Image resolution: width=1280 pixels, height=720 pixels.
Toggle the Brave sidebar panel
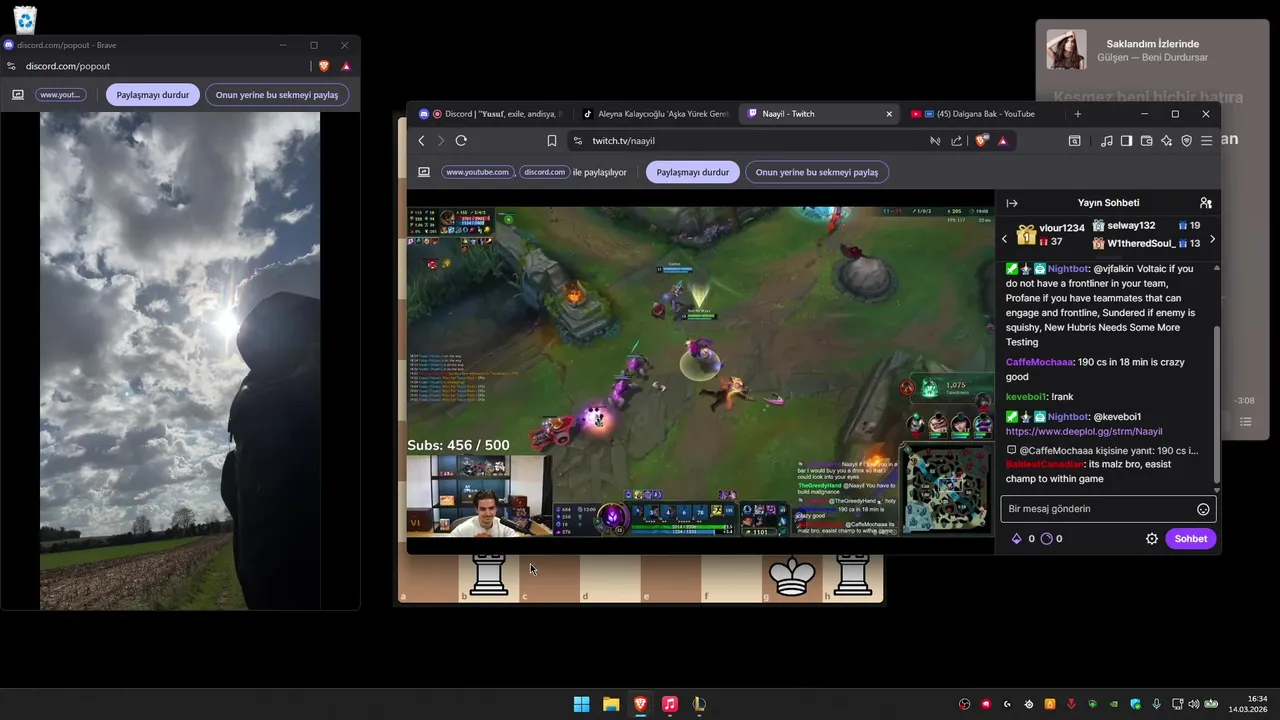[x=1126, y=141]
